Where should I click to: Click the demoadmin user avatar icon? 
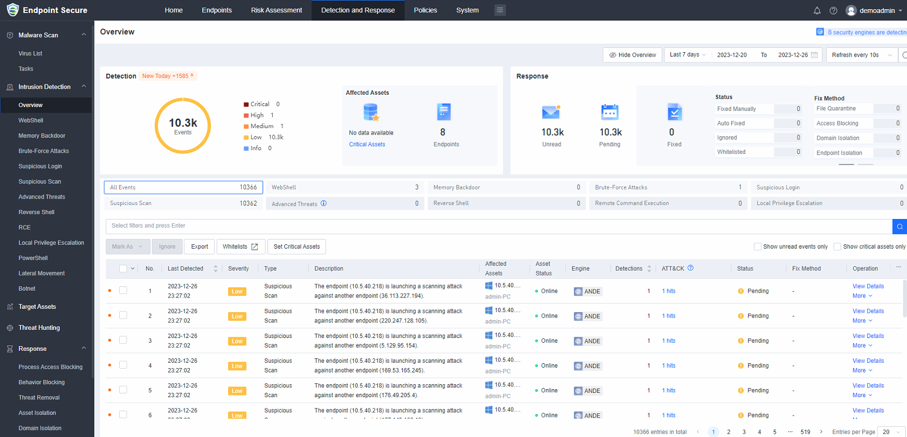[850, 10]
